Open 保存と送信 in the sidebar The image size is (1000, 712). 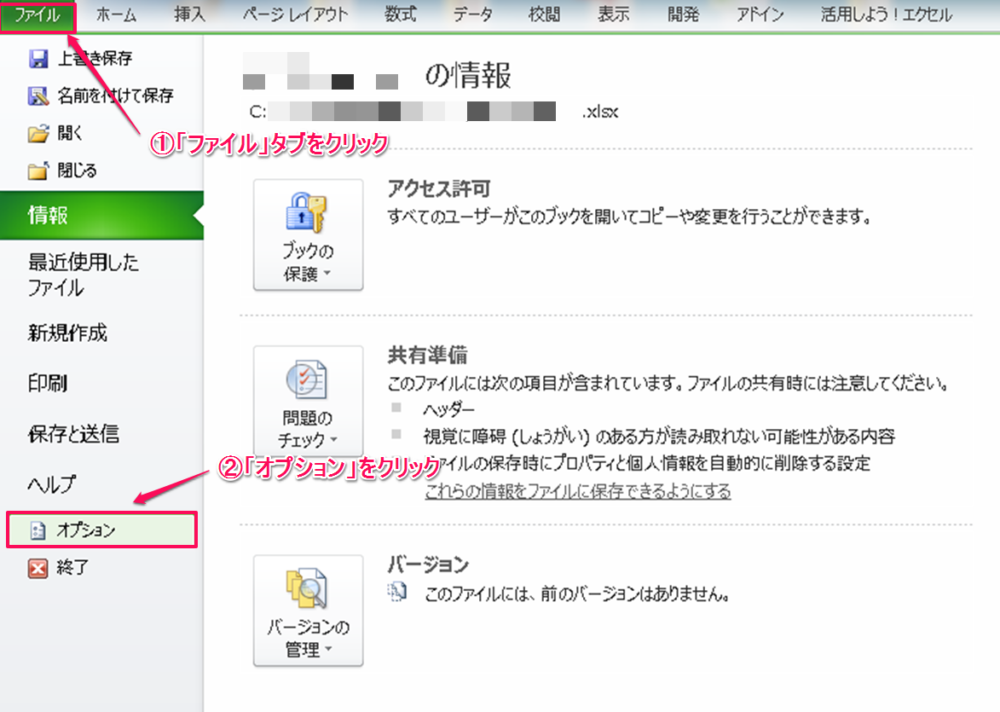(x=73, y=434)
